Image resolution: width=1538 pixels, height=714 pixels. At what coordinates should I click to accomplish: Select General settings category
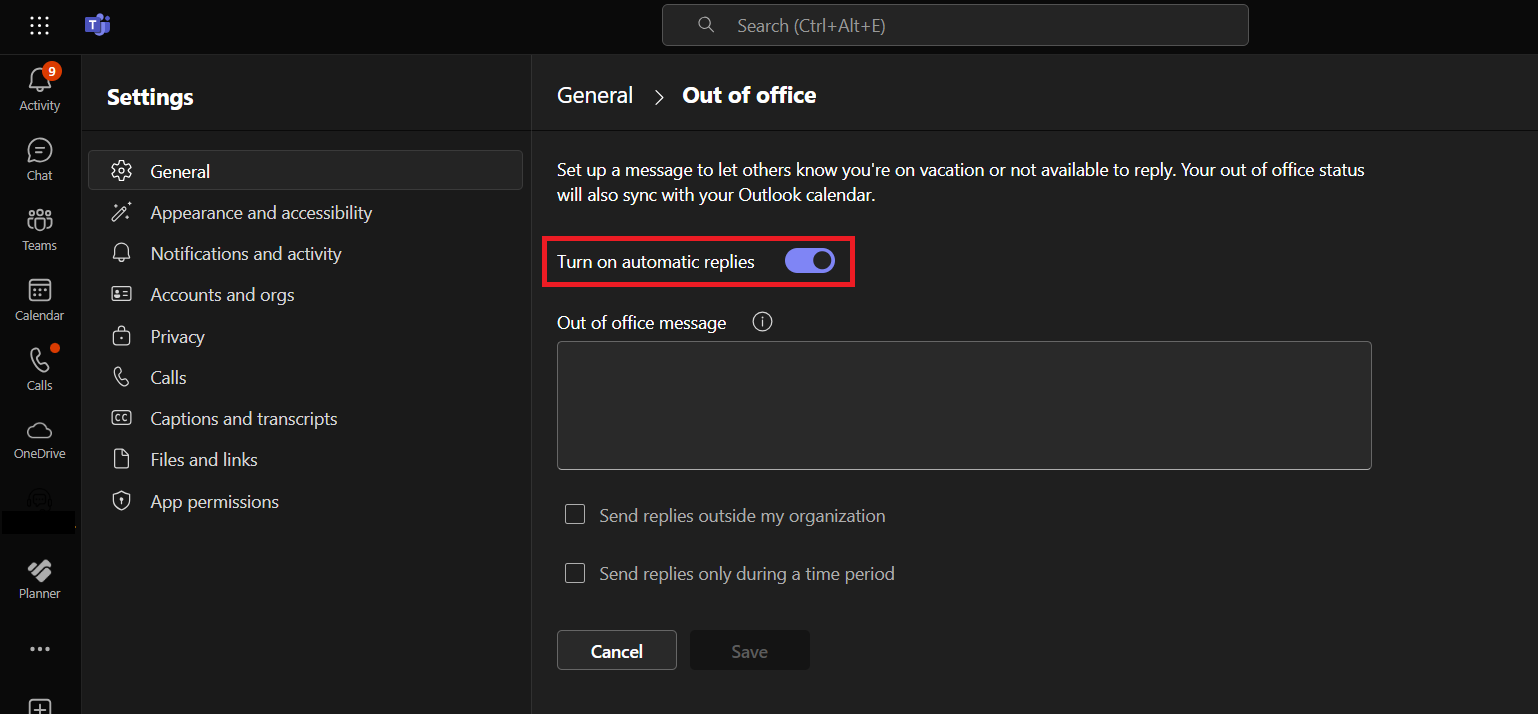pyautogui.click(x=305, y=171)
